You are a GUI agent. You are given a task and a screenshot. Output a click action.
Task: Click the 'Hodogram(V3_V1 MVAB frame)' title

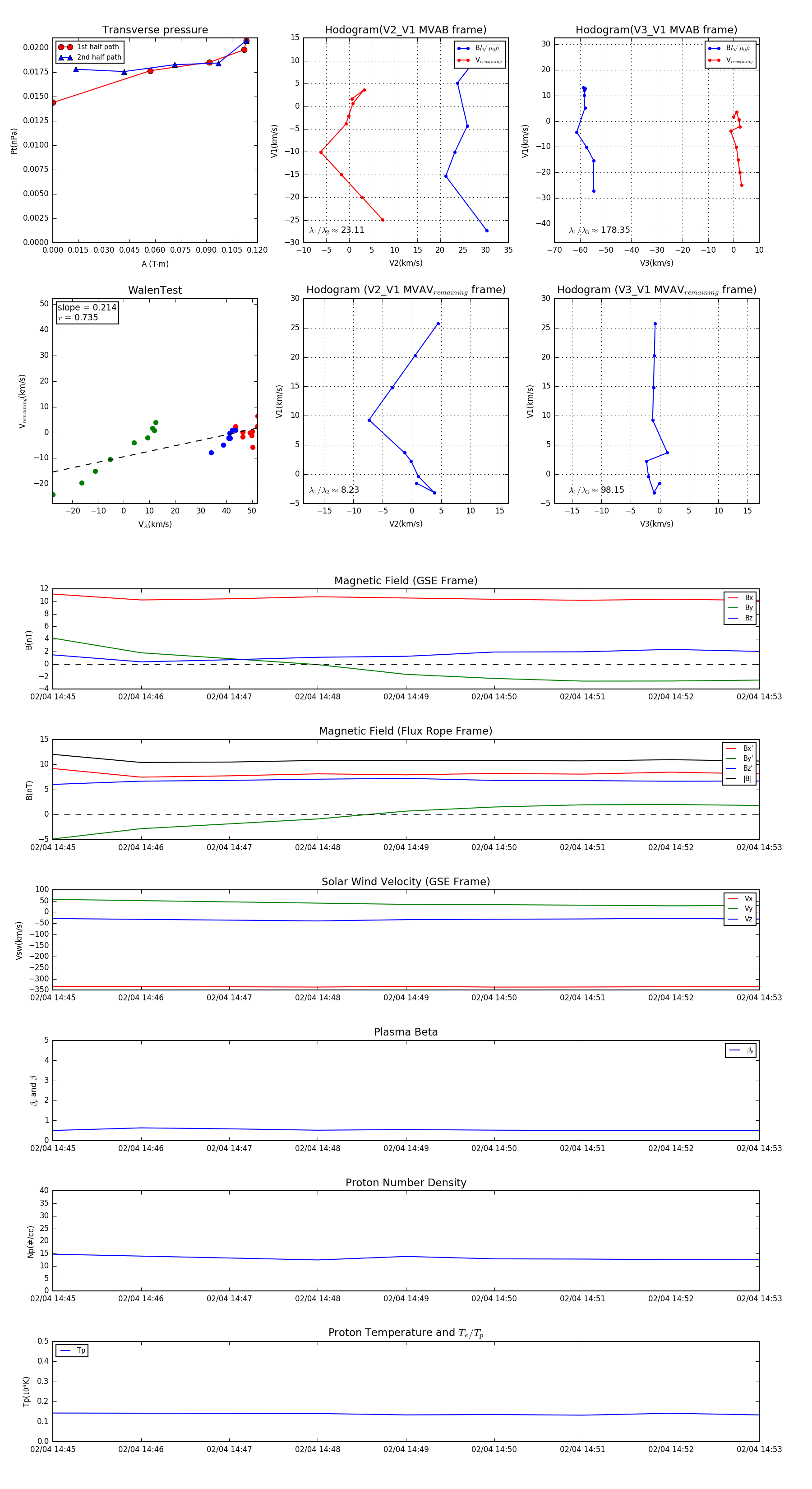(656, 29)
